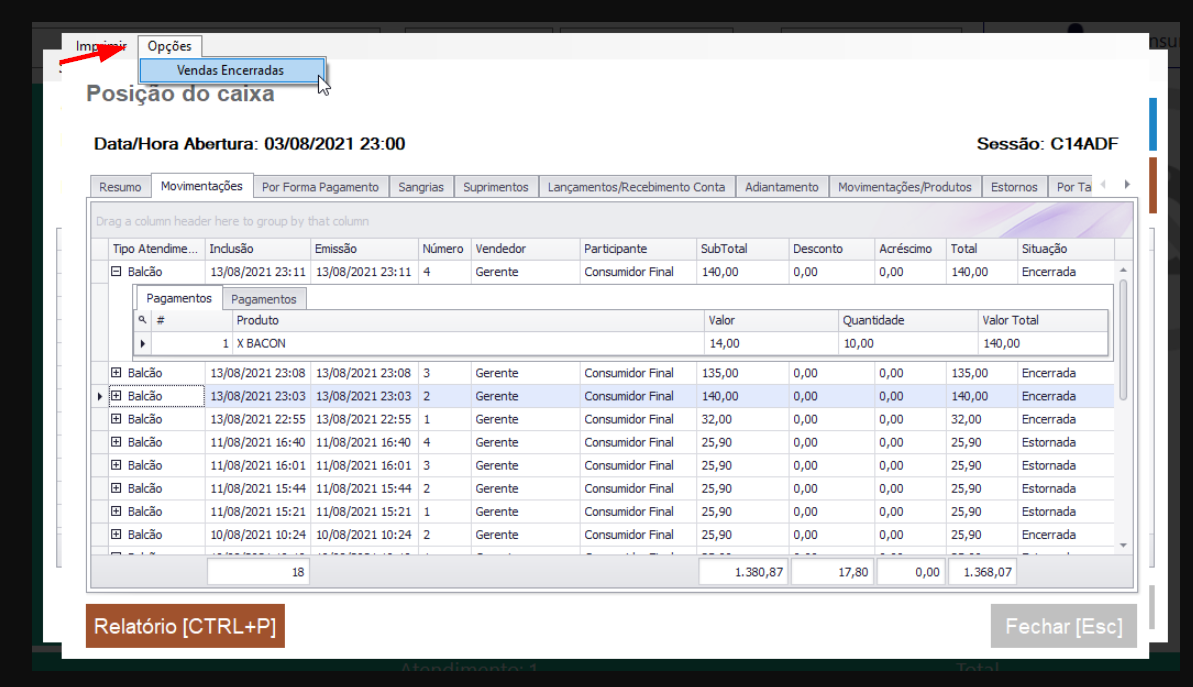The image size is (1193, 687).
Task: Sort by Inclusão column header
Action: 257,249
